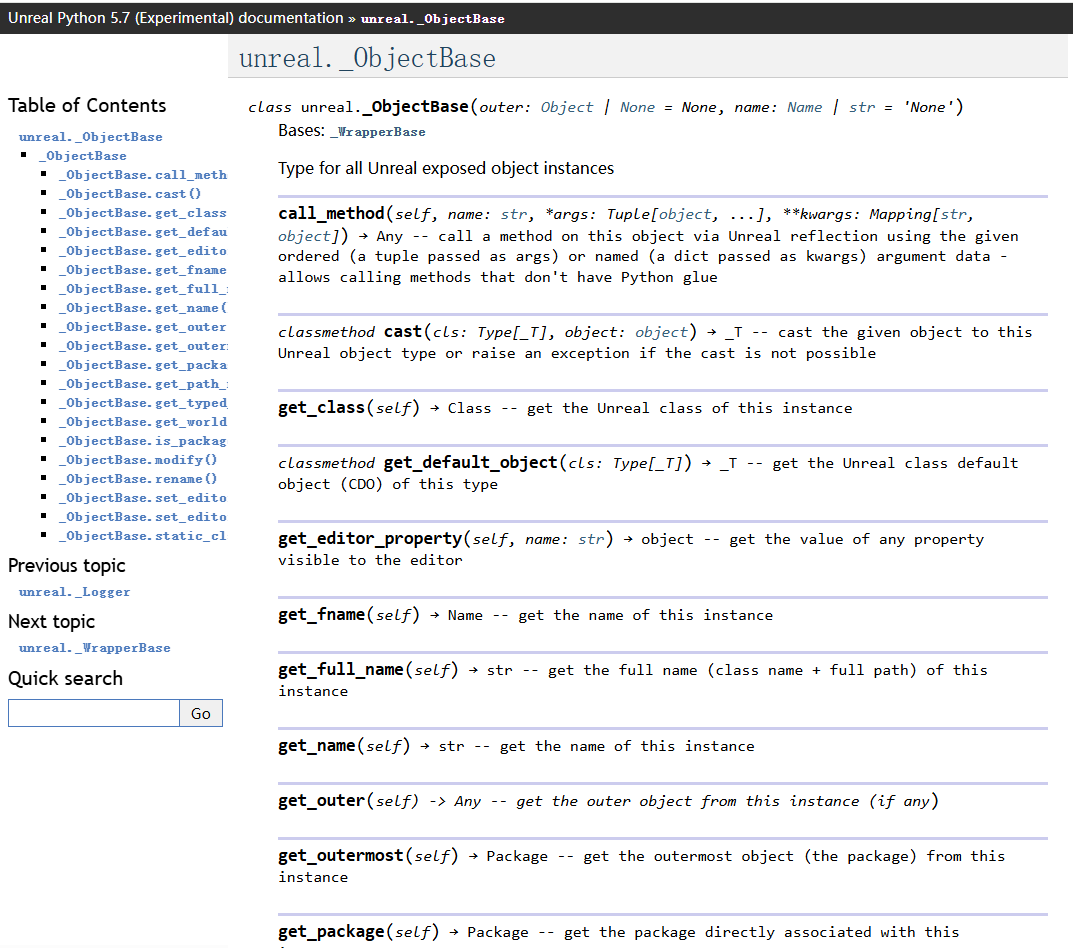Open previous topic unreal._Logger
This screenshot has width=1073, height=948.
(75, 592)
